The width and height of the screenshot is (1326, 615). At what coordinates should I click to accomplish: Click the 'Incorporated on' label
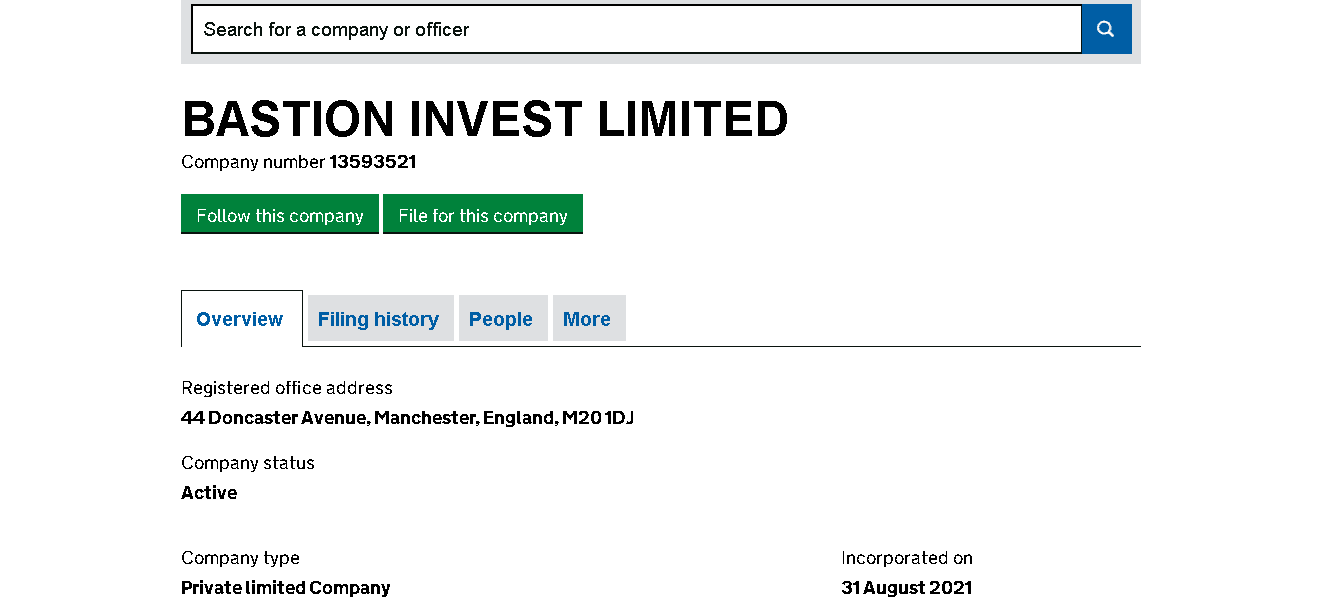pos(907,558)
